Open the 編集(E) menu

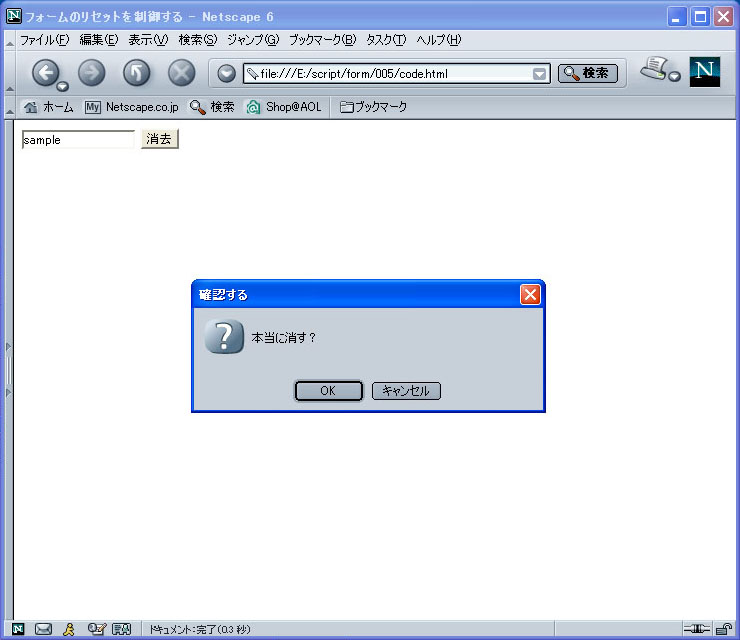click(x=98, y=40)
